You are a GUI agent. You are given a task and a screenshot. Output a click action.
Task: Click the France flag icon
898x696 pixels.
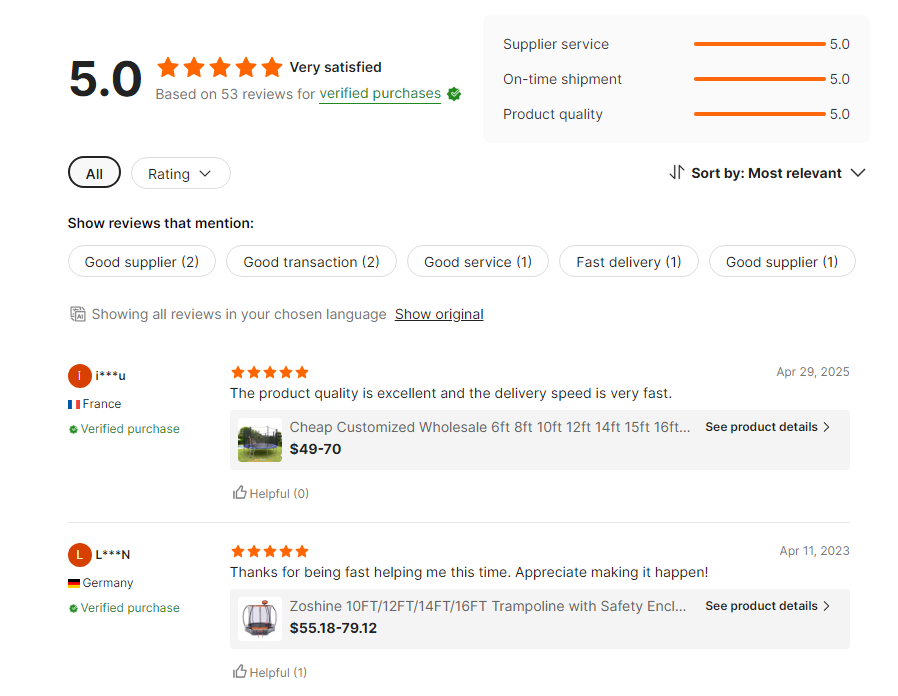74,404
